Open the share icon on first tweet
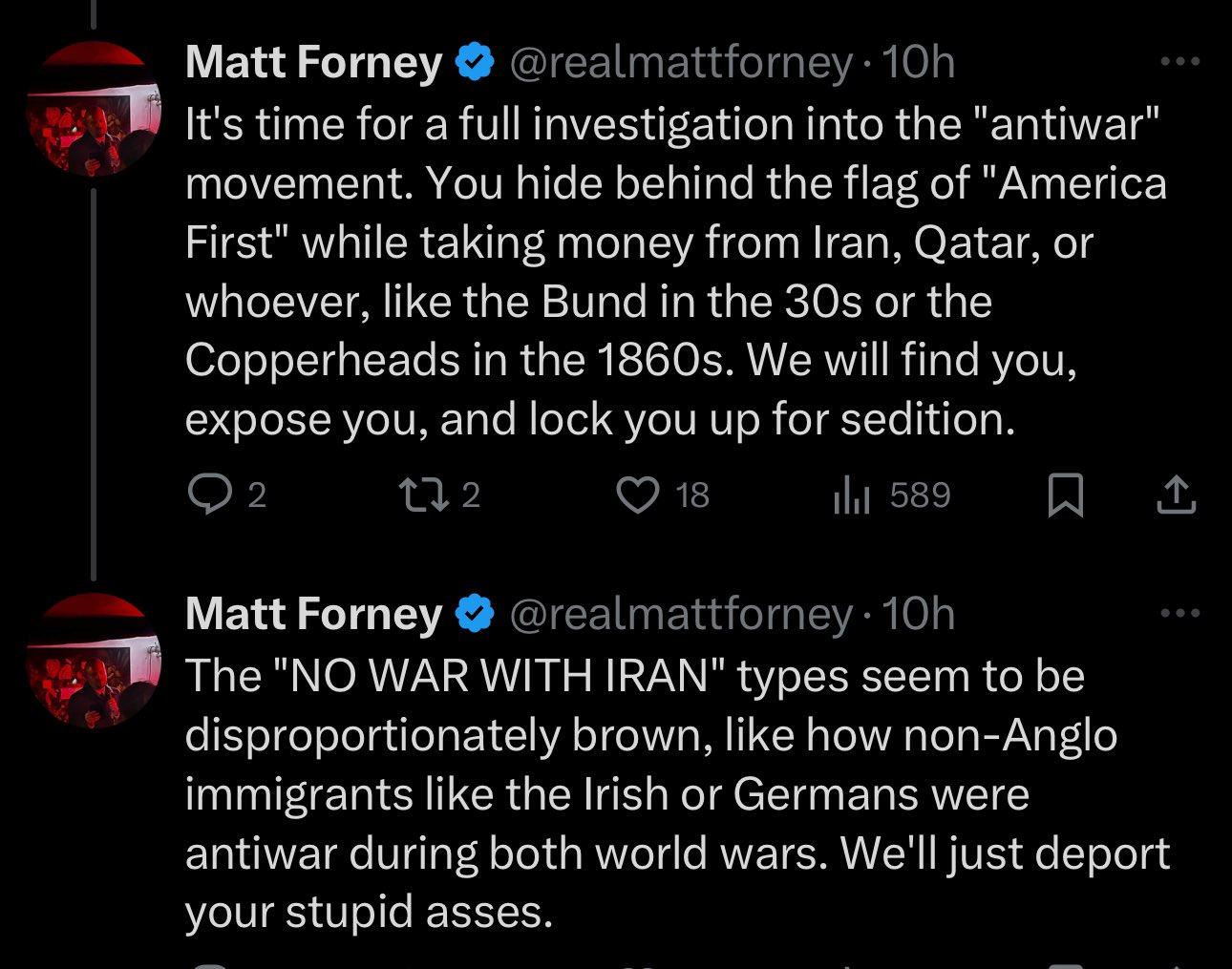Screen dimensions: 1232x969 coord(1177,495)
